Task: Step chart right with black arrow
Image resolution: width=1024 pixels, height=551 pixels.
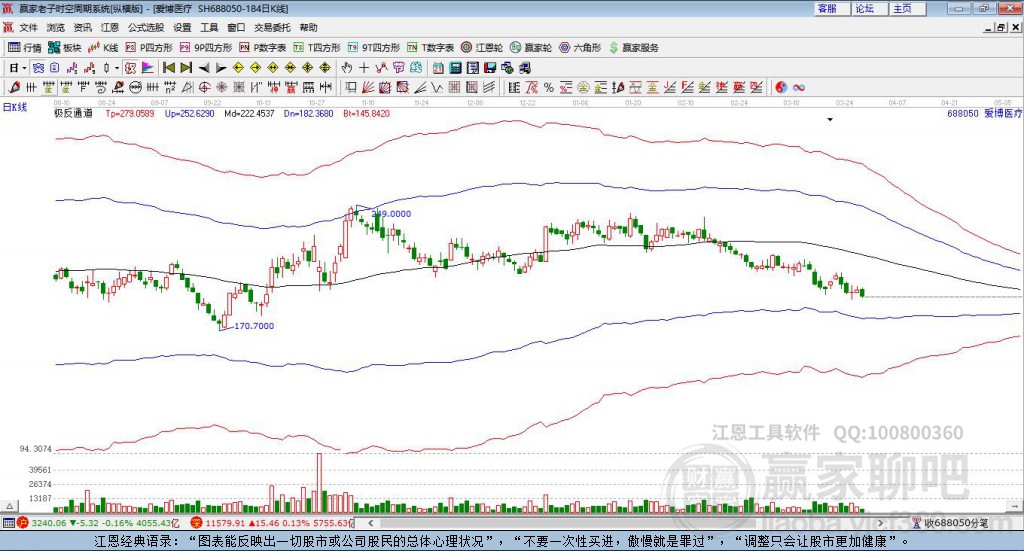Action: [221, 68]
